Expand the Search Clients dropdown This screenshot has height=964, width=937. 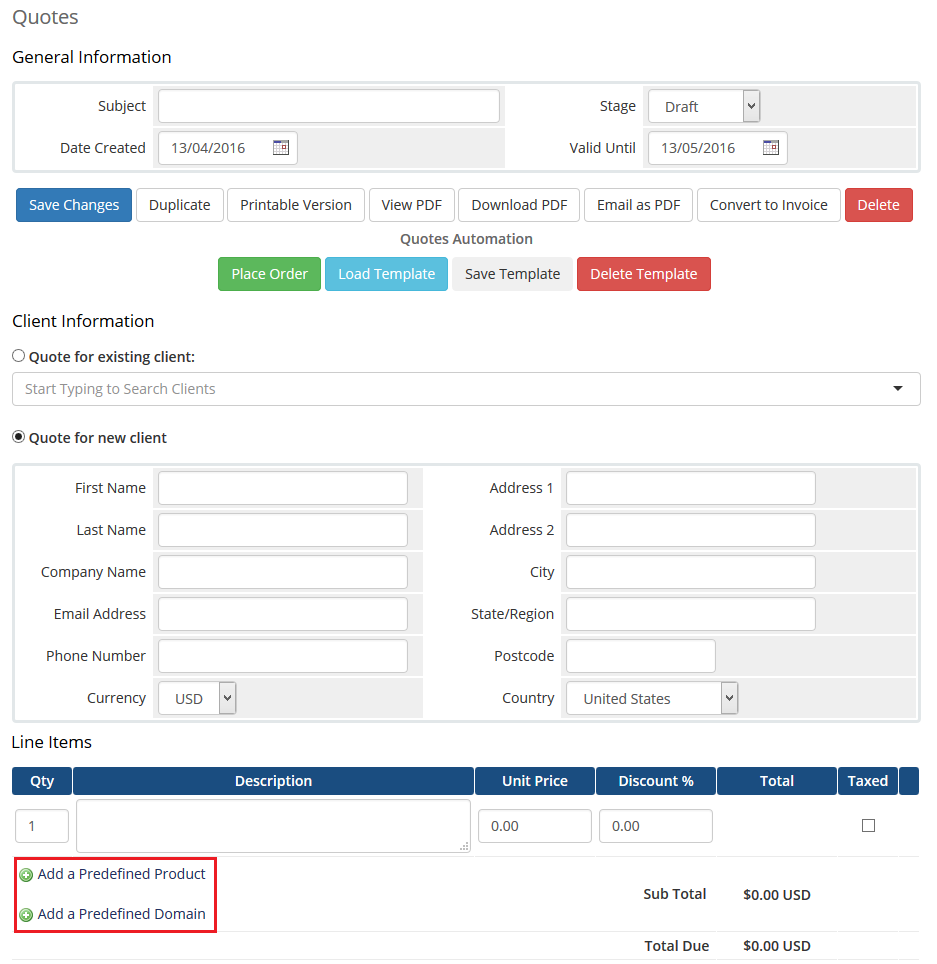tap(898, 389)
